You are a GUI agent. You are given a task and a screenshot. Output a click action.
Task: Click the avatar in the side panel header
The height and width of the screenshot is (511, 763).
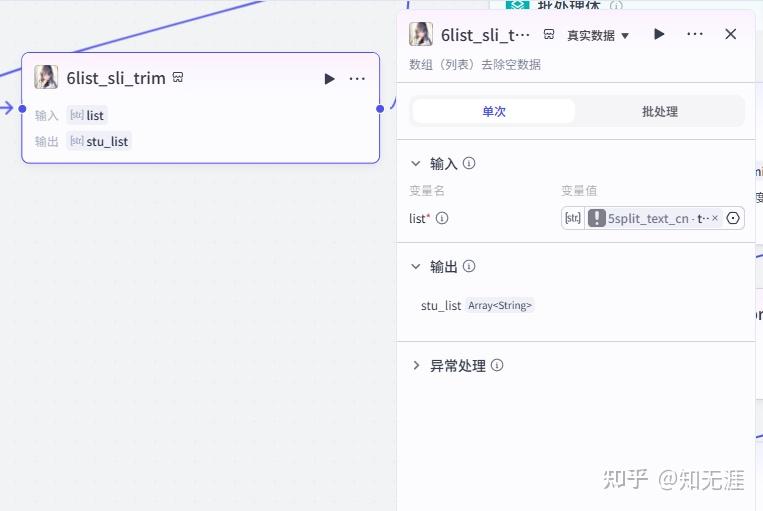coord(421,35)
